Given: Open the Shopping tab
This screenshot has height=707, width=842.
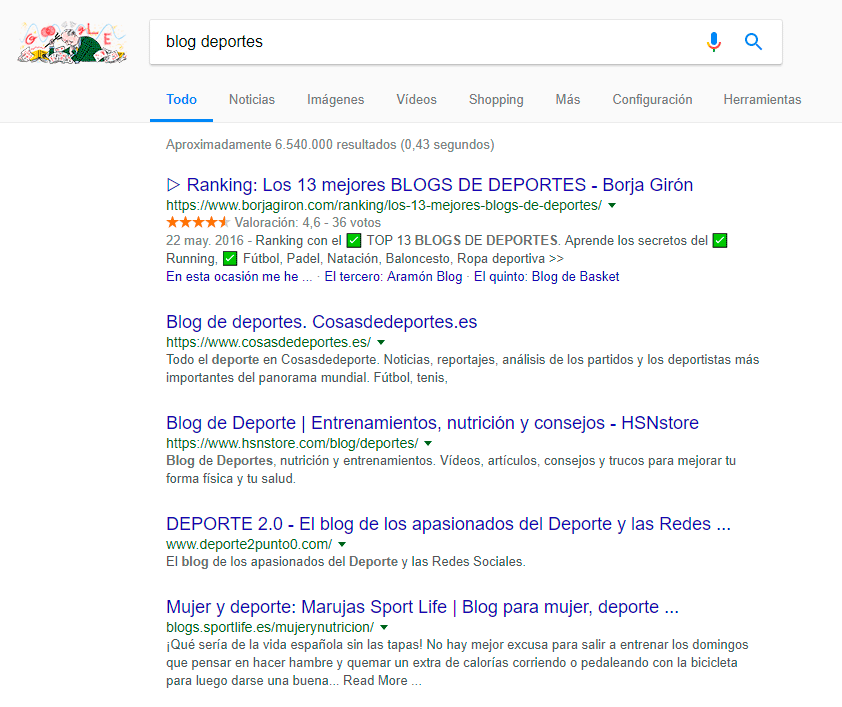Looking at the screenshot, I should coord(496,100).
